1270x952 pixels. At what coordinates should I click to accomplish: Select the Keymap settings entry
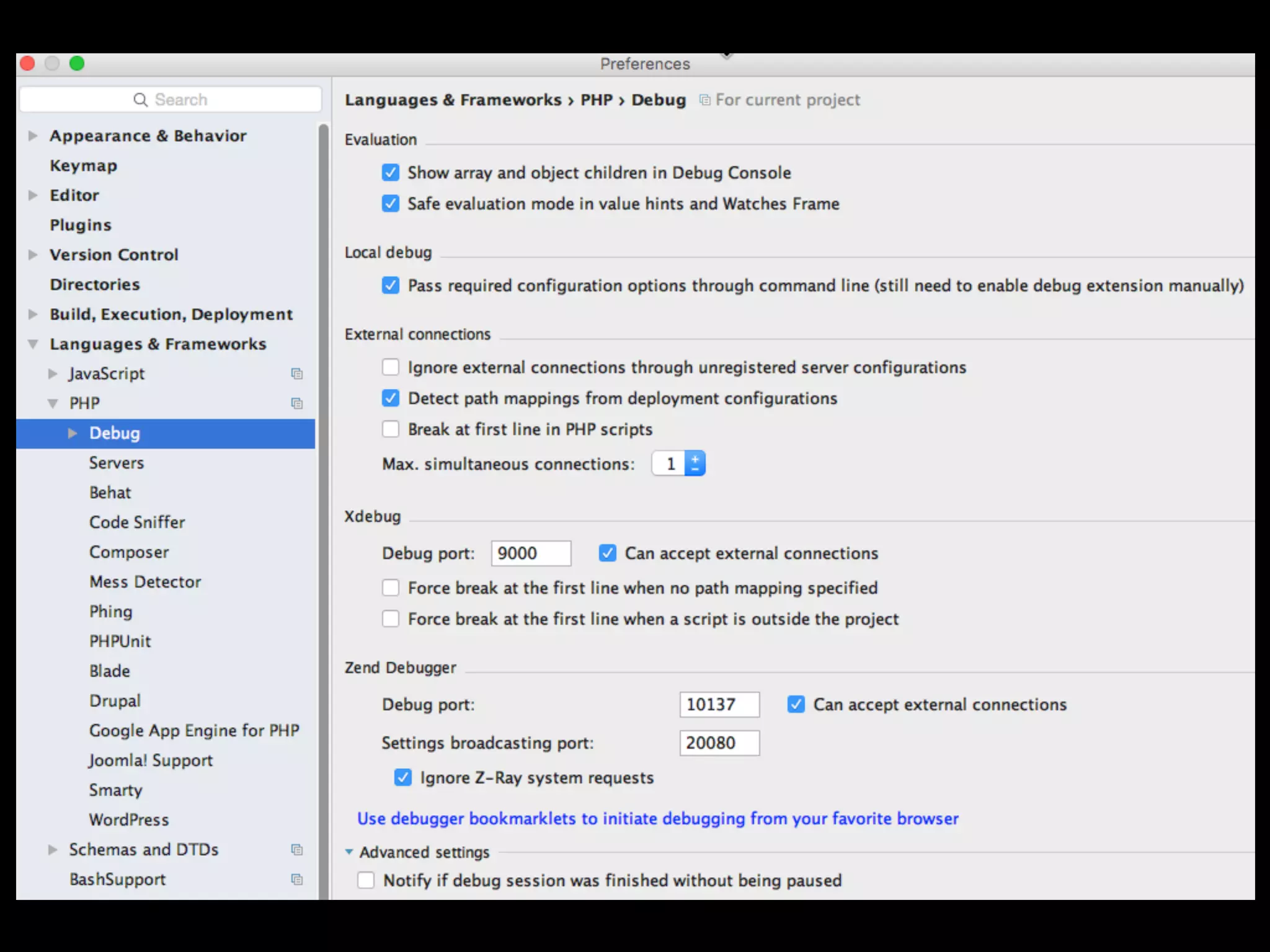tap(84, 165)
